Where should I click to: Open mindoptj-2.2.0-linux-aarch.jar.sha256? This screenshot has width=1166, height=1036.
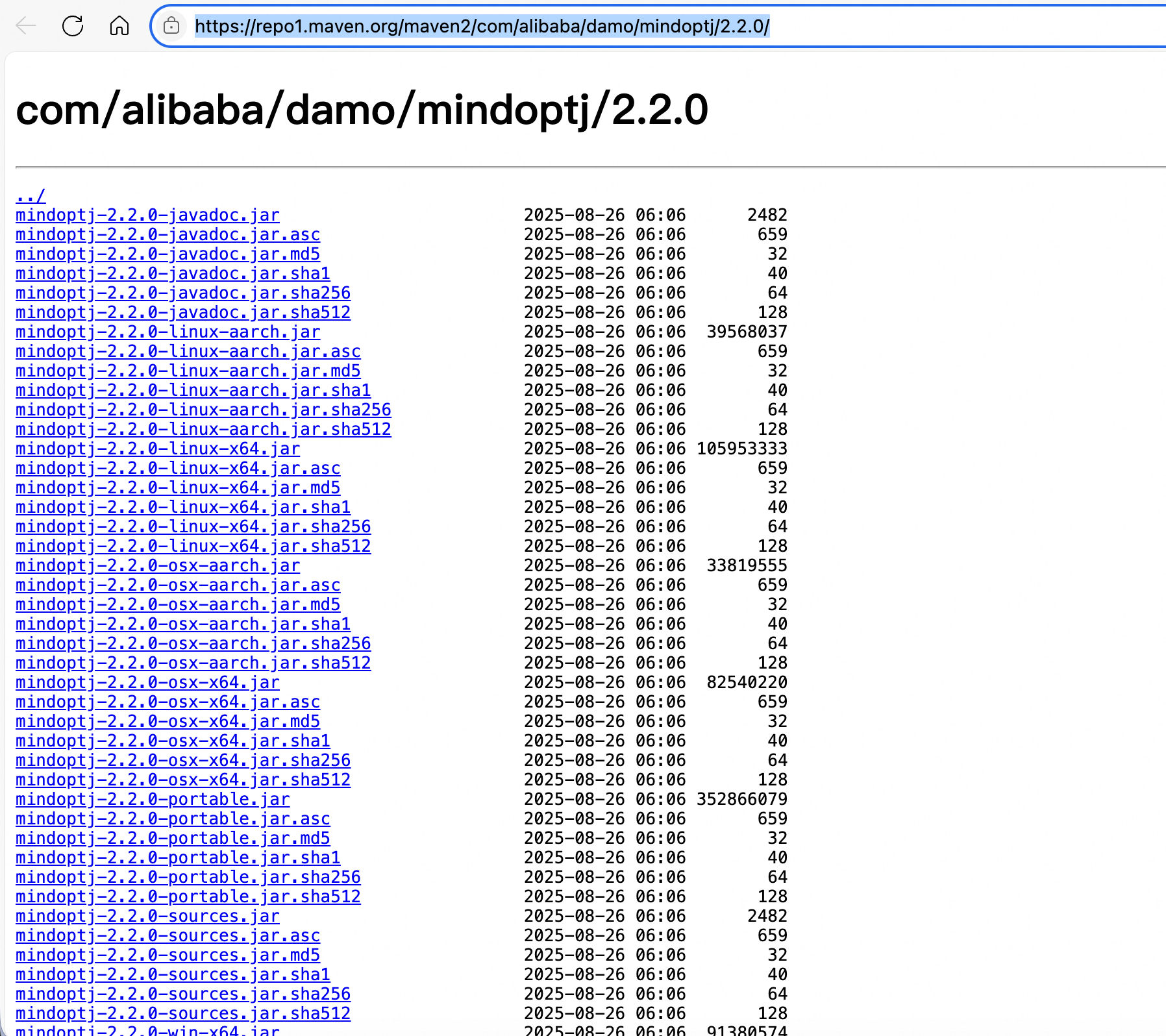(203, 410)
